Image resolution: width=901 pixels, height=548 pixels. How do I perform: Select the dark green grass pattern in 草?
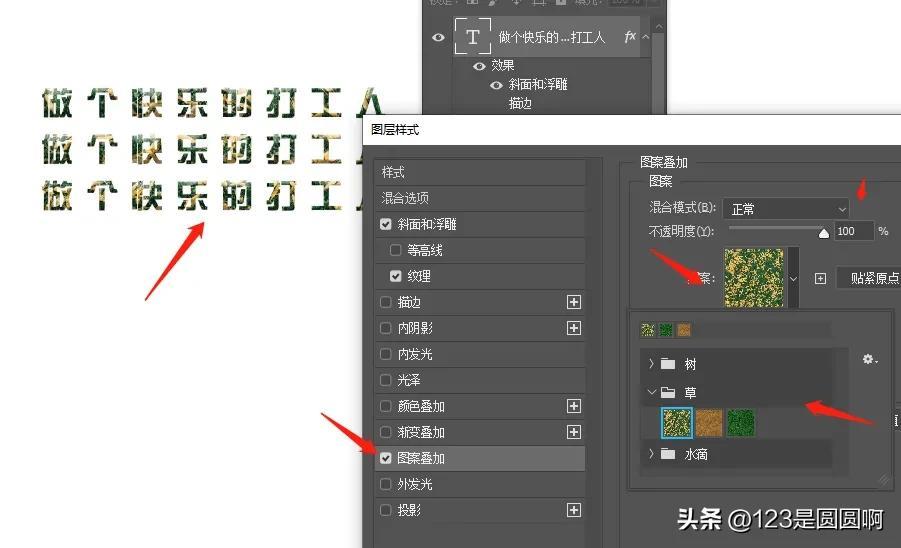pyautogui.click(x=740, y=423)
